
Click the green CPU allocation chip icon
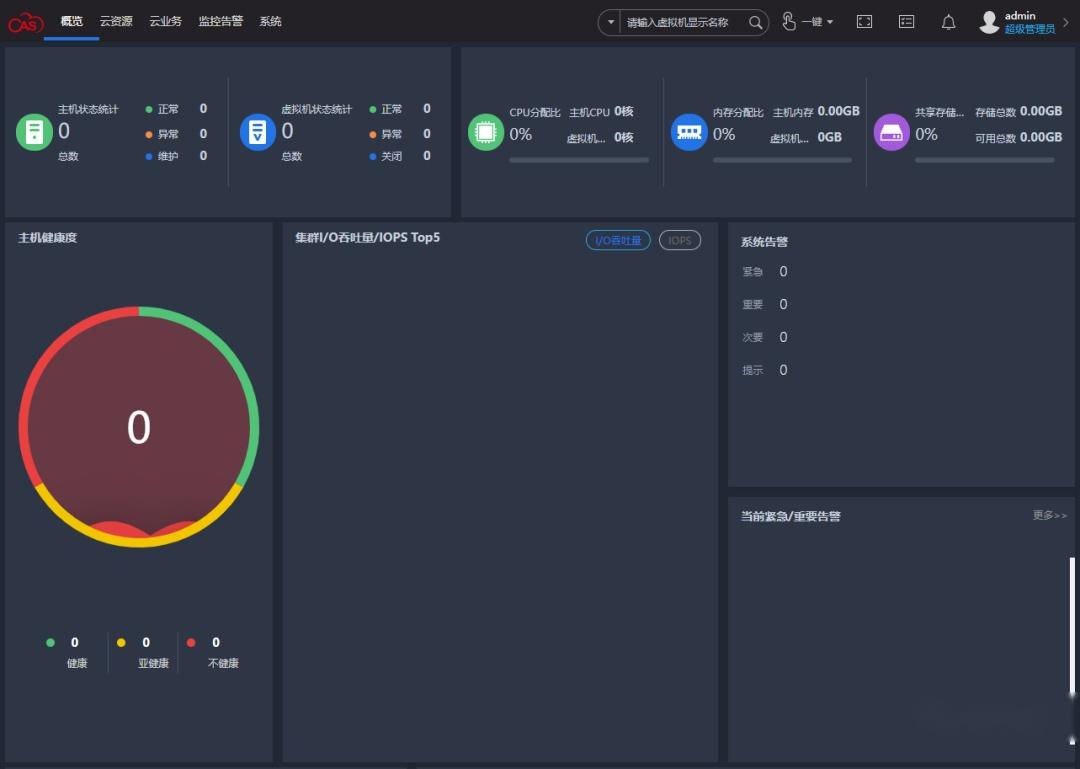point(486,132)
